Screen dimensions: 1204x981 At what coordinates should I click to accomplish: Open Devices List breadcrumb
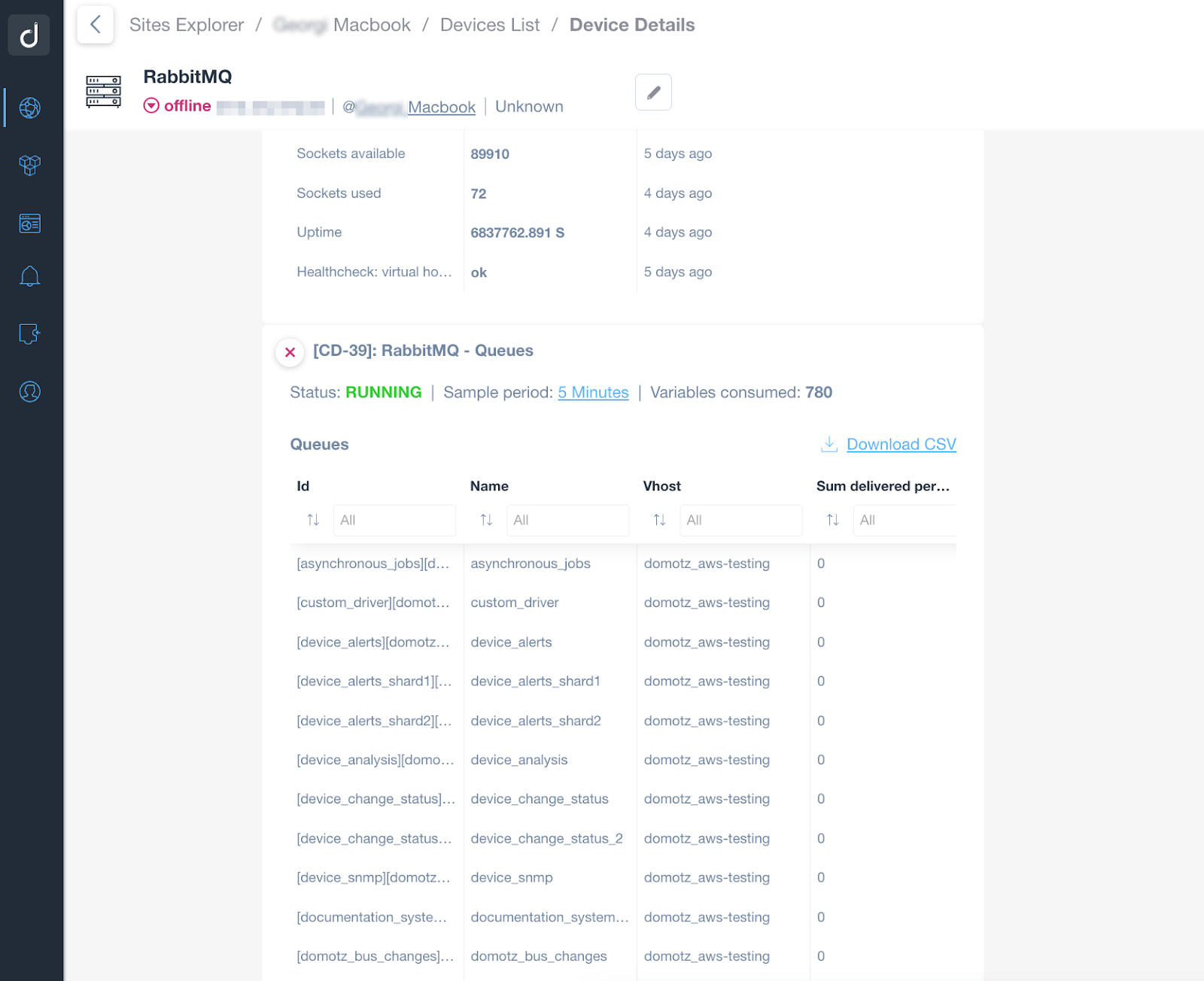pos(490,25)
